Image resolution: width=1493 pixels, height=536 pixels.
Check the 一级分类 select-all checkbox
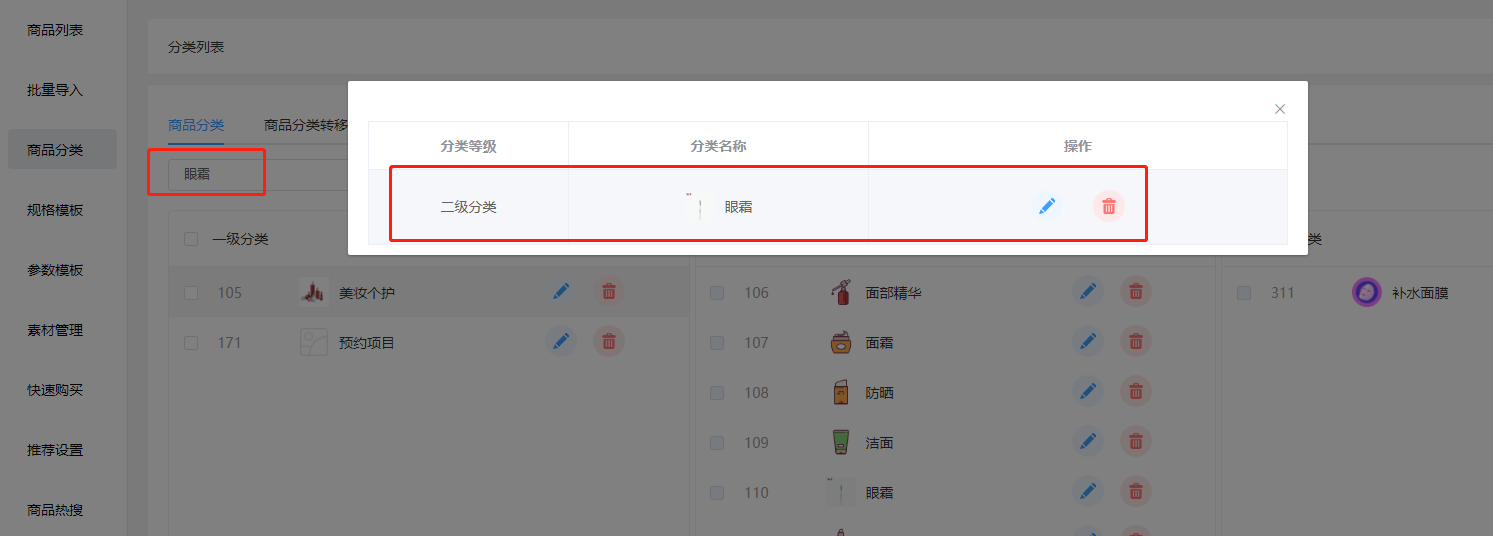[191, 239]
